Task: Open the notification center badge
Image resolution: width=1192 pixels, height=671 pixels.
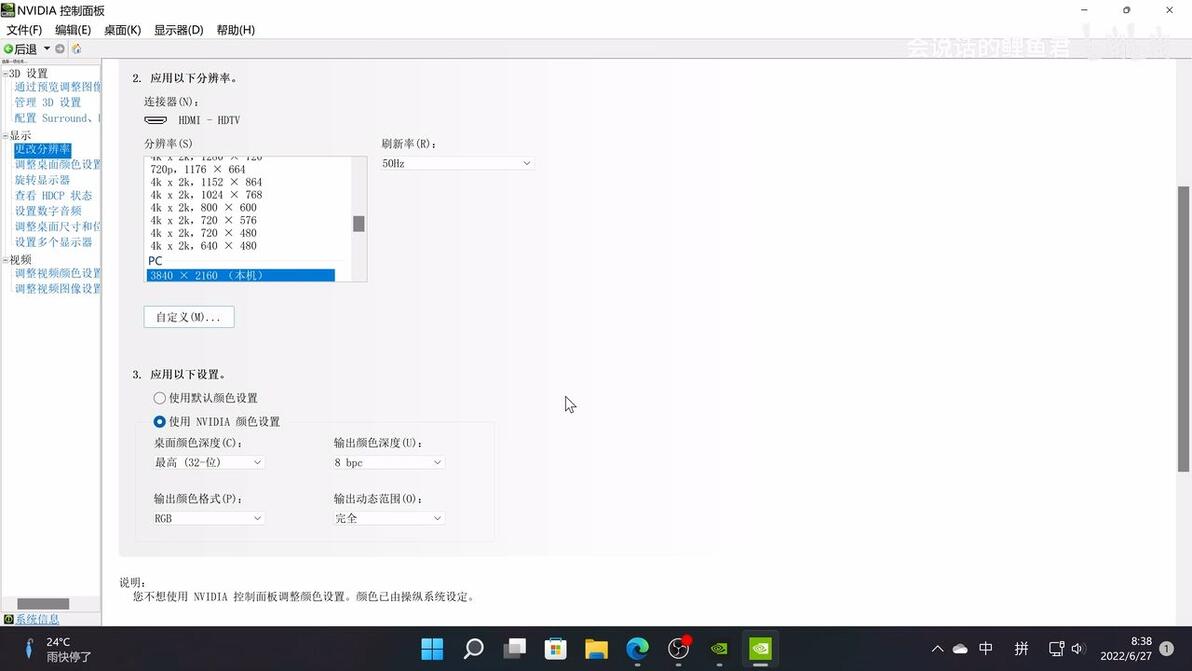Action: [x=1167, y=648]
